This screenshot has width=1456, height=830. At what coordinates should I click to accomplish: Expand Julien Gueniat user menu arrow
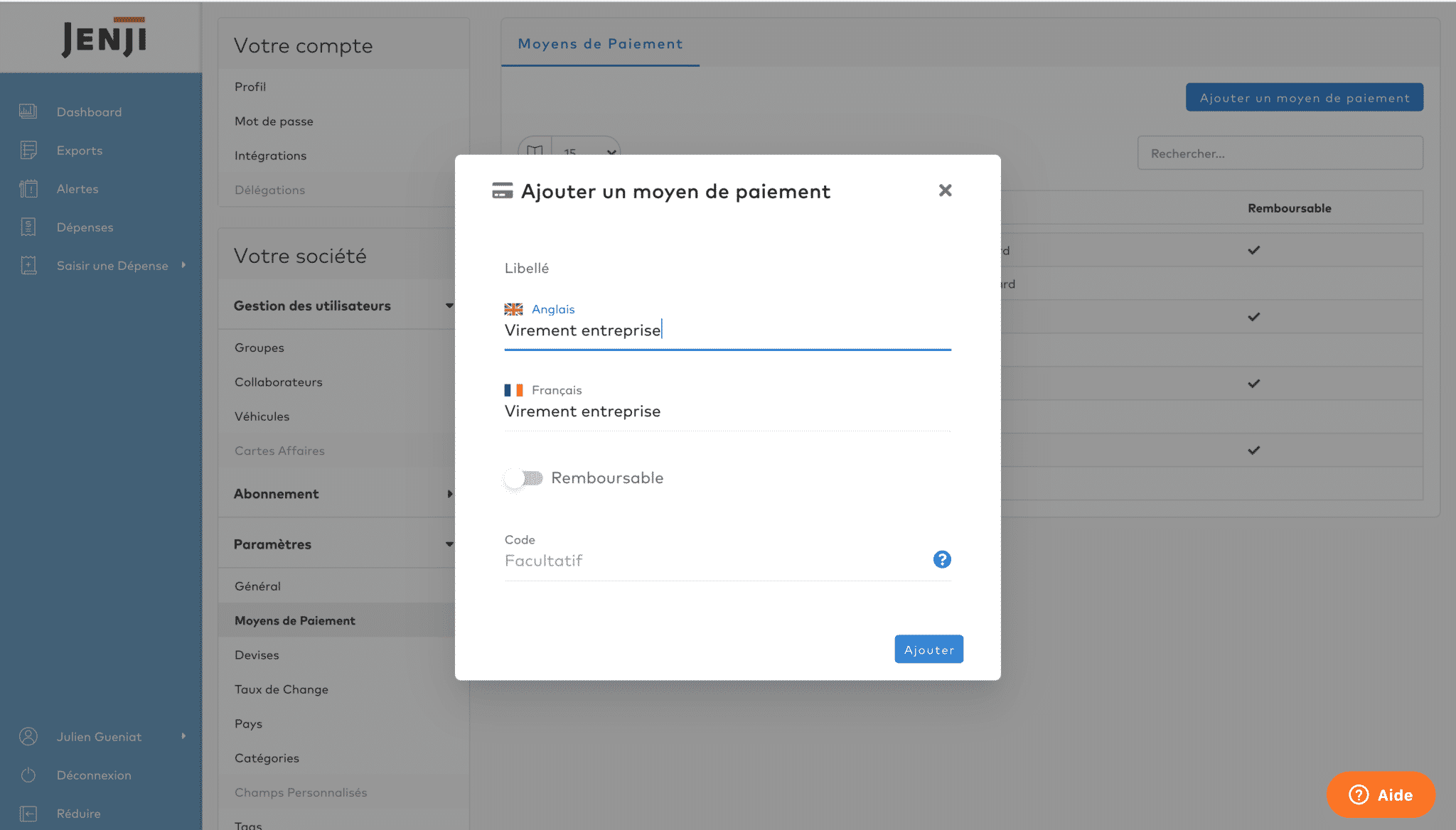(x=183, y=735)
